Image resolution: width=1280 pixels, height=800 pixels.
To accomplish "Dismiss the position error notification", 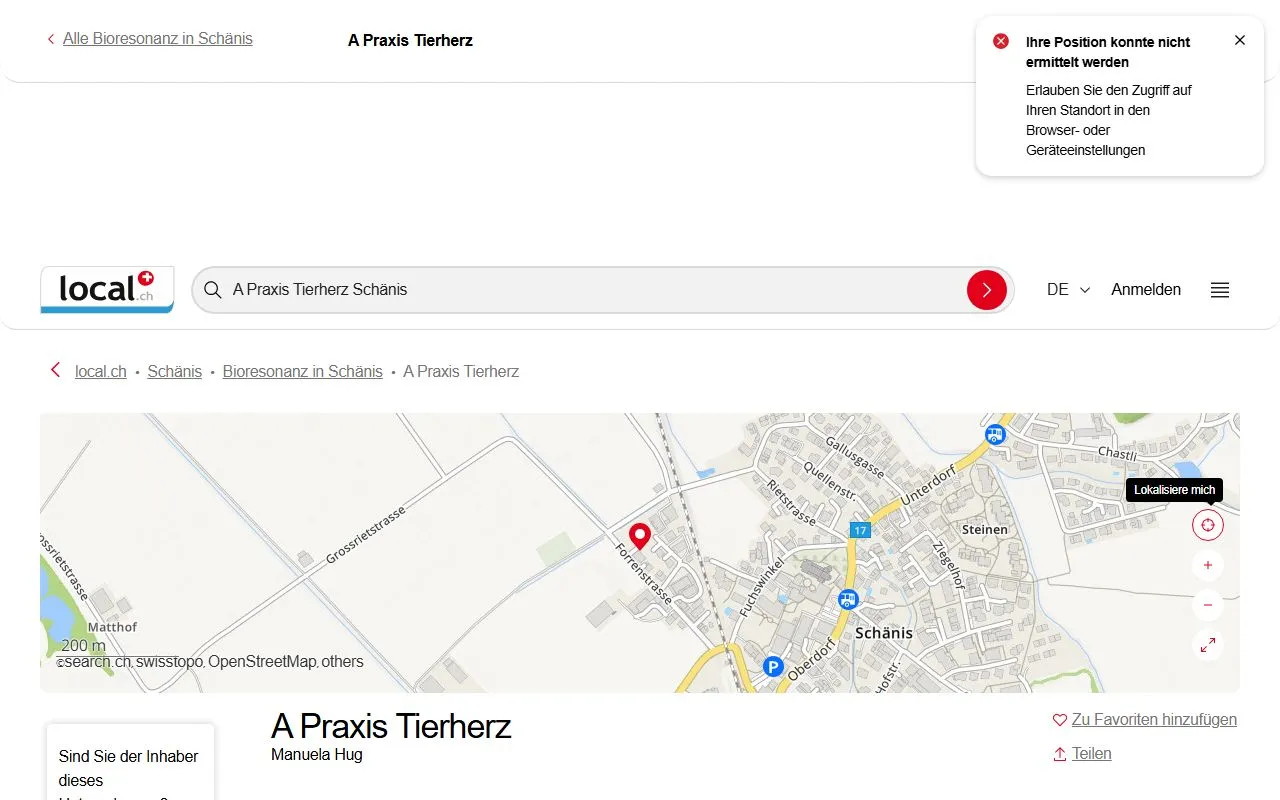I will coord(1240,40).
